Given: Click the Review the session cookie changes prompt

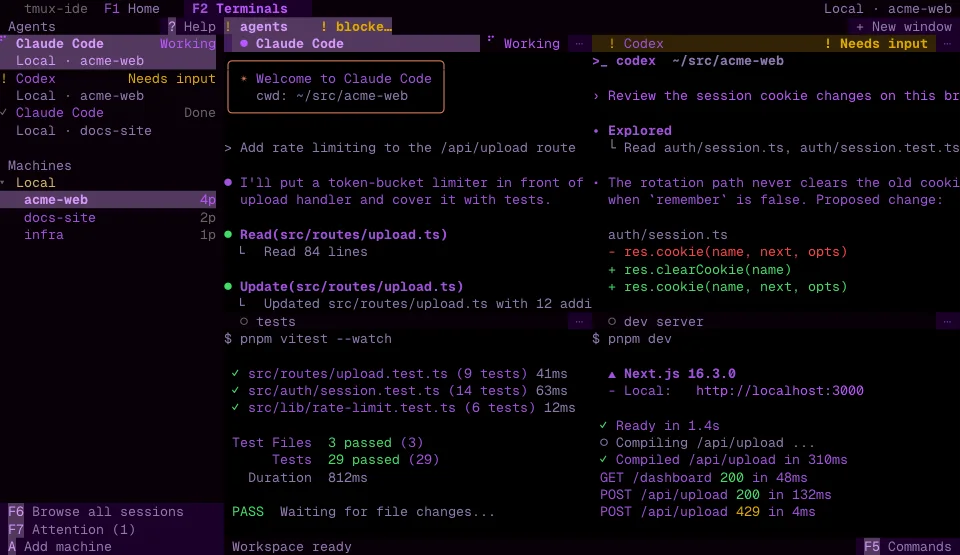Looking at the screenshot, I should point(776,96).
